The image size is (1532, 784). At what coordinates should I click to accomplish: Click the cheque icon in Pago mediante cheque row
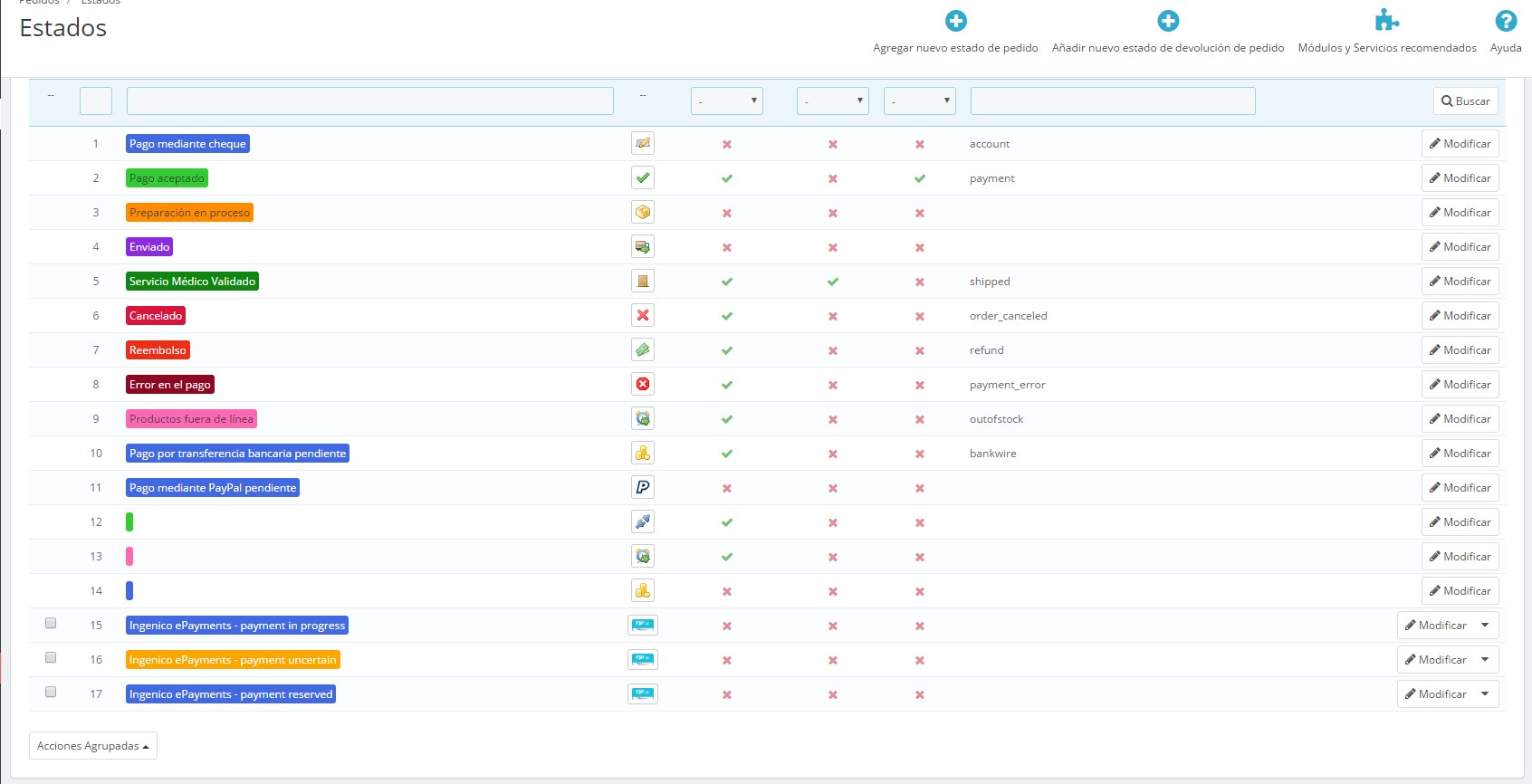coord(643,143)
